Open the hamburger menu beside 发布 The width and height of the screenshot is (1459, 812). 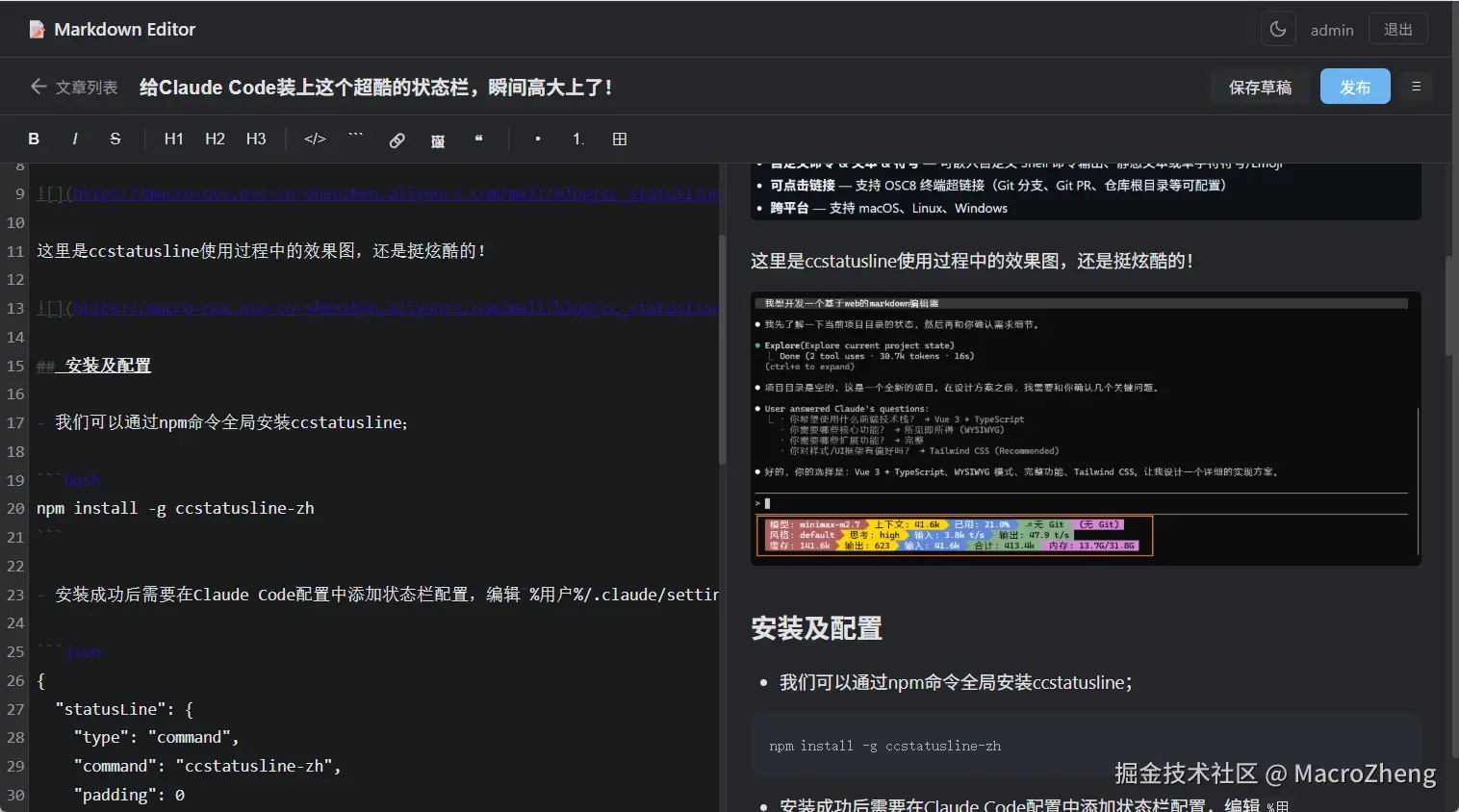(1416, 87)
